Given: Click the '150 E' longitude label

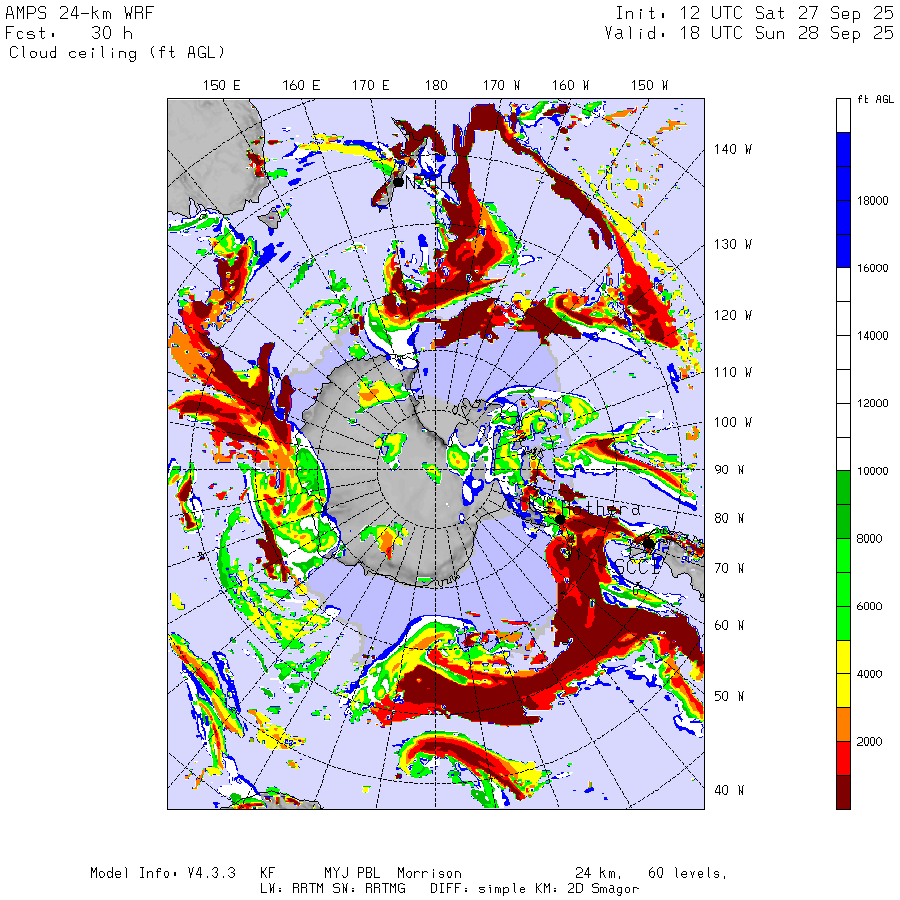Looking at the screenshot, I should point(222,86).
